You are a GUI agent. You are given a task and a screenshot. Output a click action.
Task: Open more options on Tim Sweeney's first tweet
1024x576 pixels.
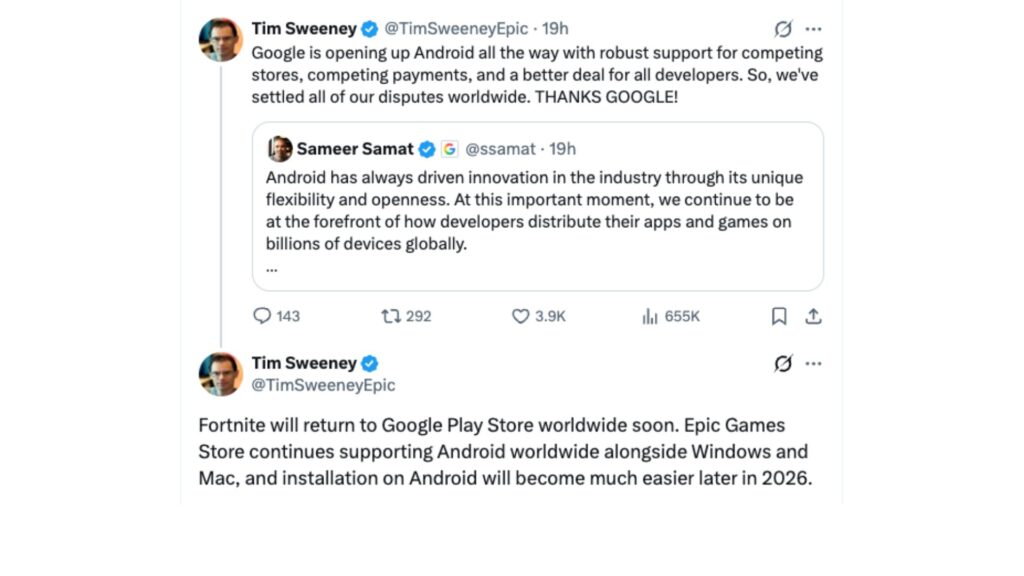point(814,28)
